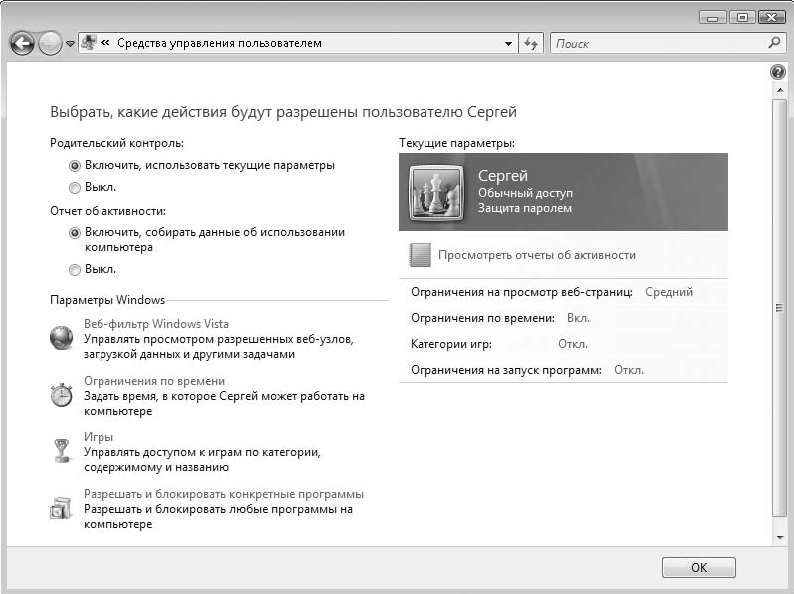The image size is (794, 594).
Task: Click the program blocking icon
Action: tap(62, 508)
